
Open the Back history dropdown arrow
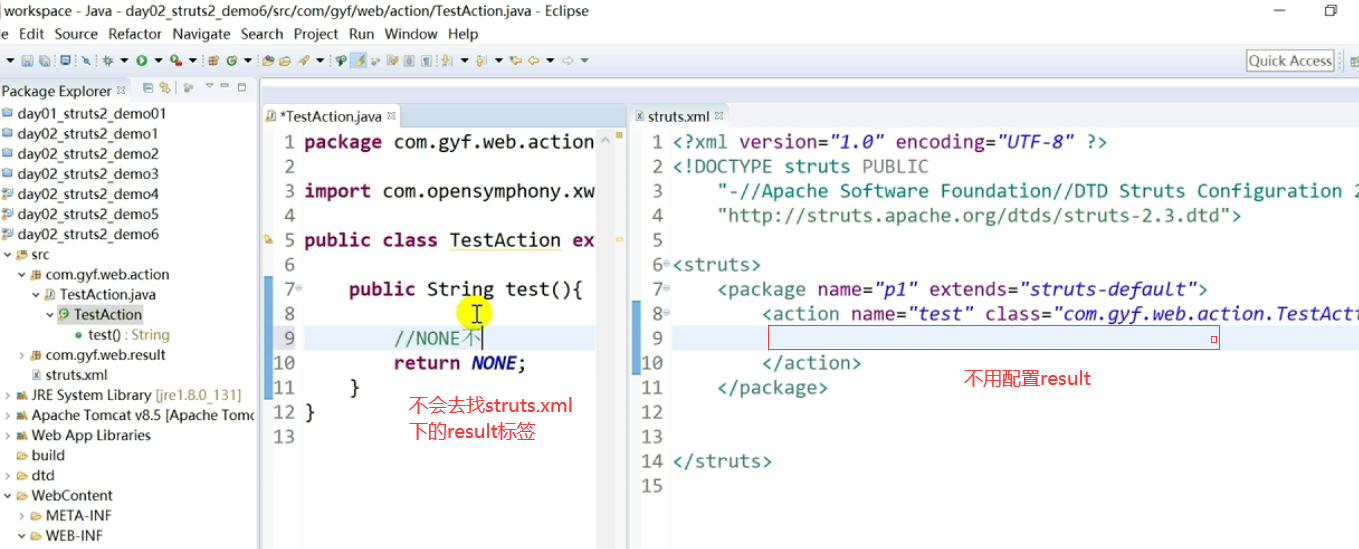[550, 61]
